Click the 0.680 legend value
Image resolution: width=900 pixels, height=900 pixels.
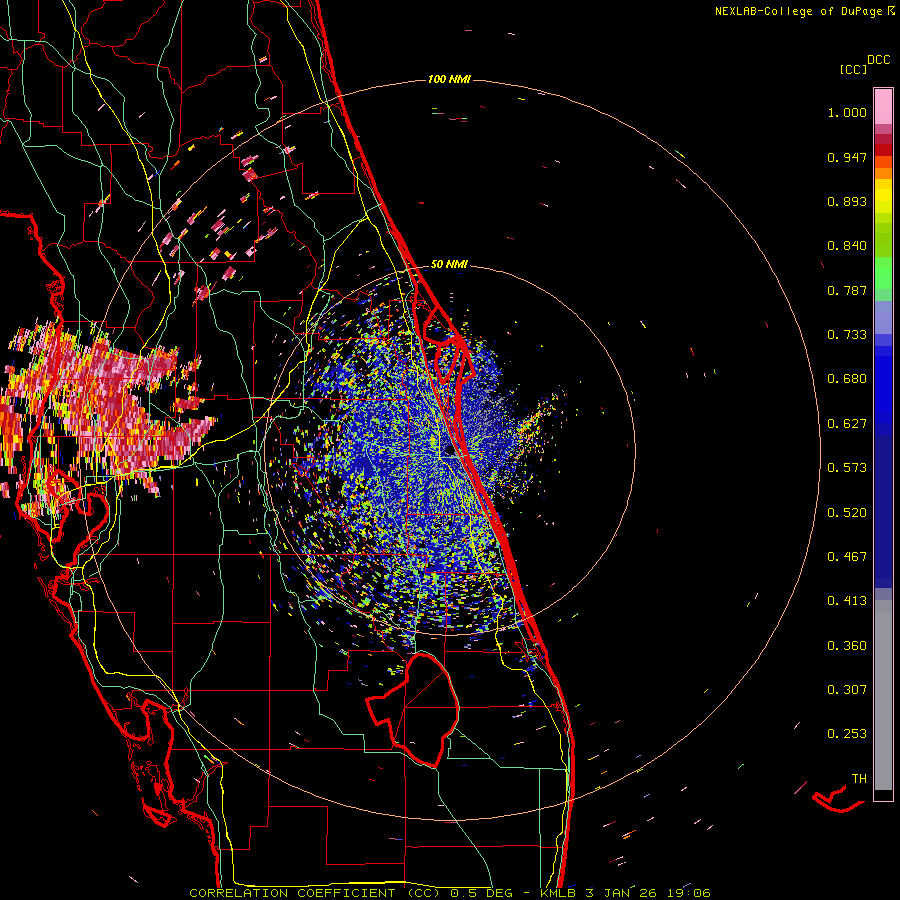coord(847,379)
